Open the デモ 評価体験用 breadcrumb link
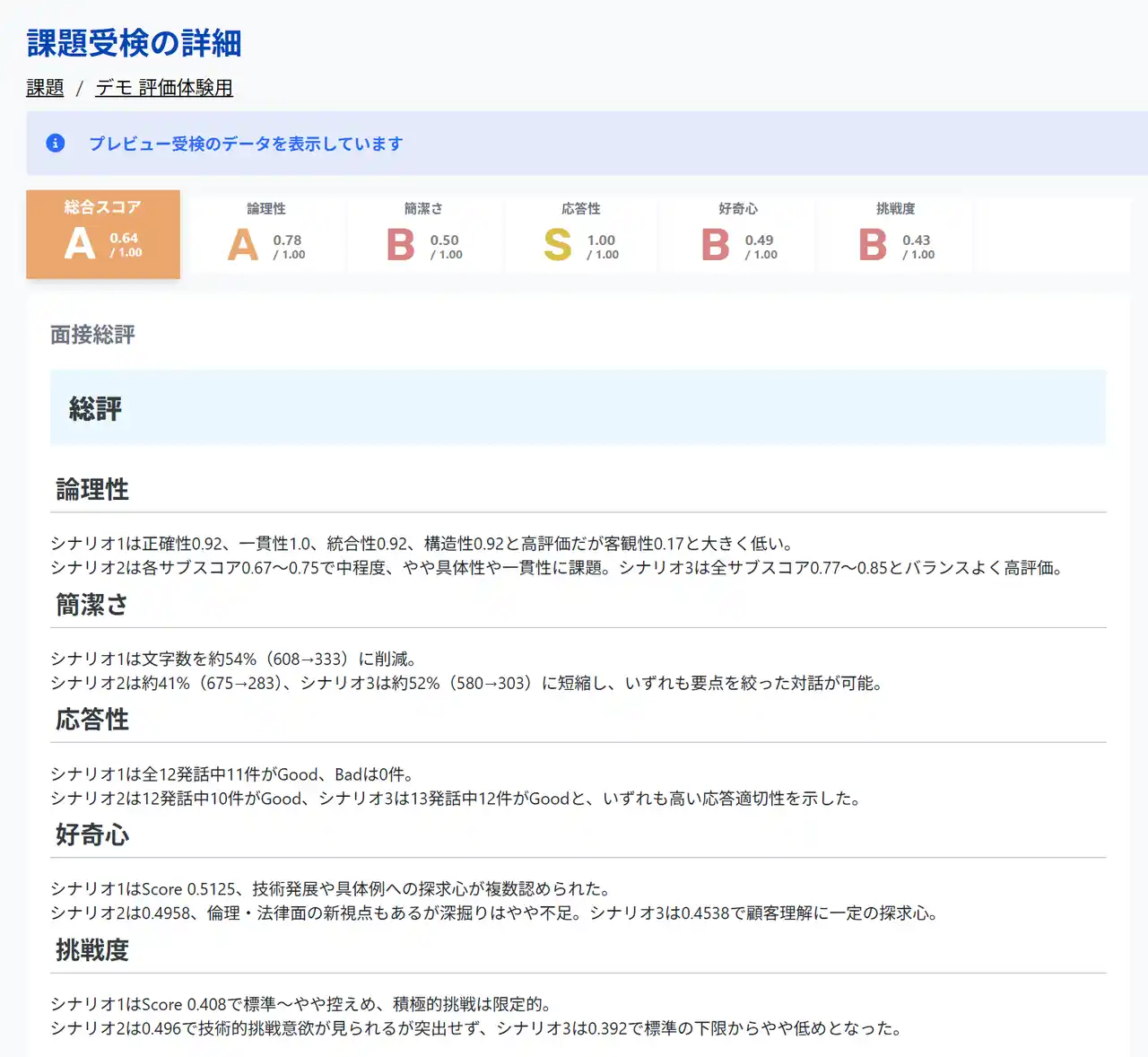This screenshot has width=1148, height=1057. [164, 88]
